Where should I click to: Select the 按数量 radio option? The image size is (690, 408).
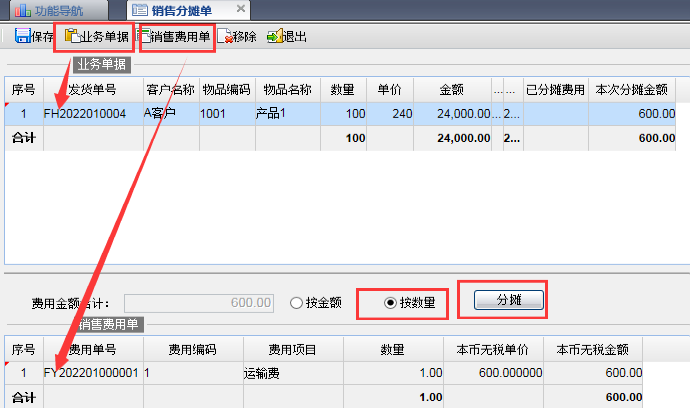coord(391,302)
